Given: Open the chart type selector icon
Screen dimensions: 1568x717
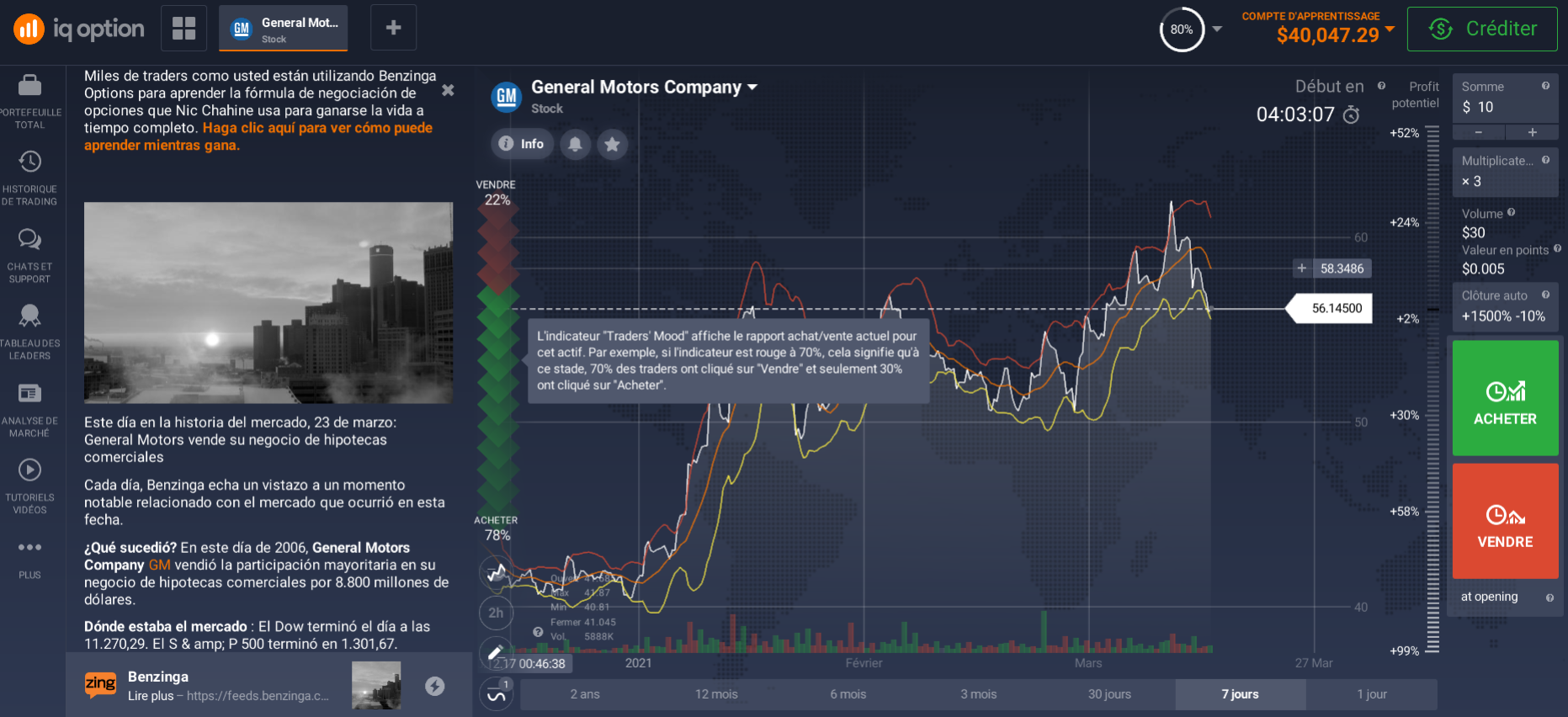Looking at the screenshot, I should coord(496,573).
